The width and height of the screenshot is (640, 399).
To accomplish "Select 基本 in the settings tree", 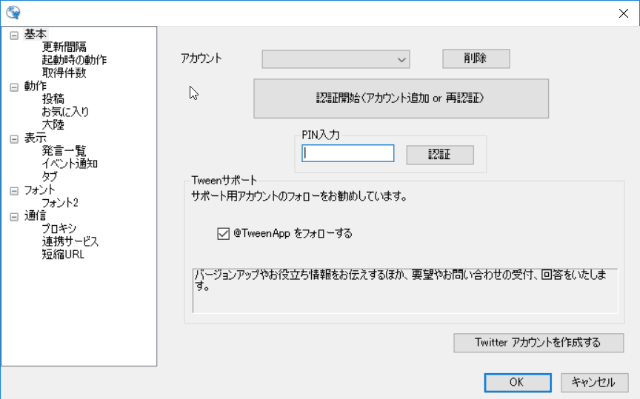I will (x=36, y=34).
